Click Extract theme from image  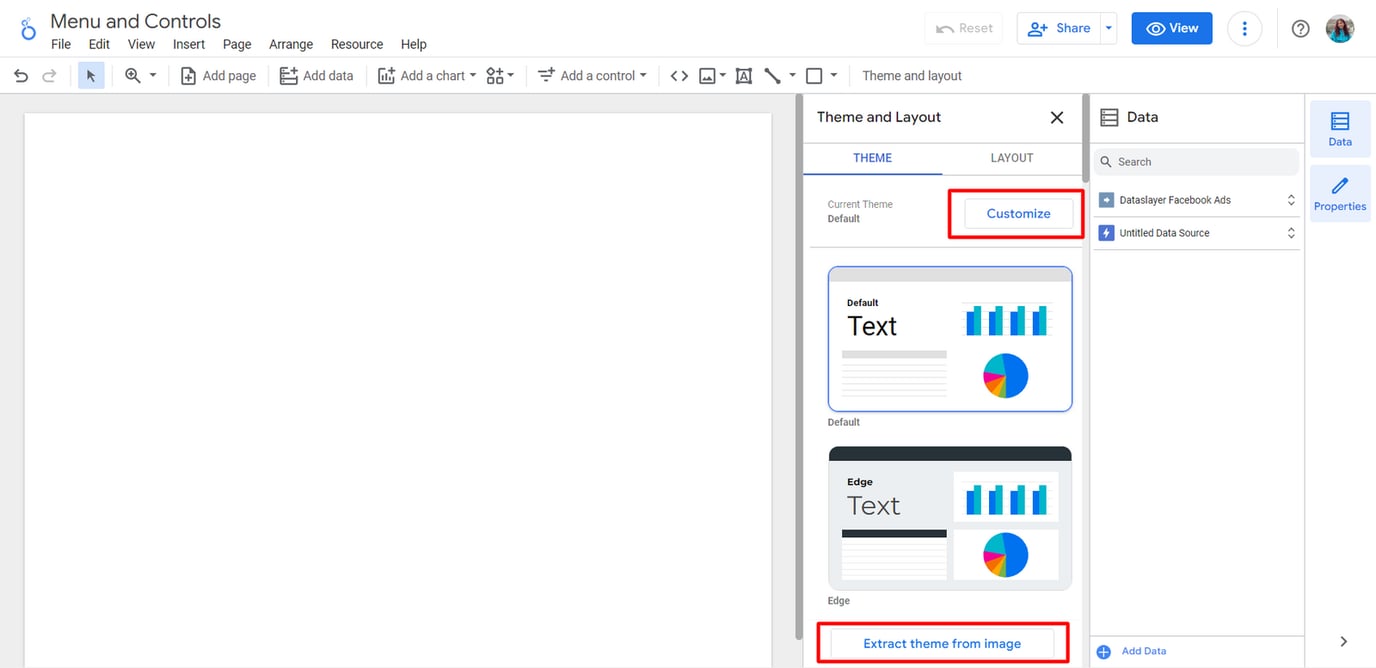pyautogui.click(x=941, y=643)
